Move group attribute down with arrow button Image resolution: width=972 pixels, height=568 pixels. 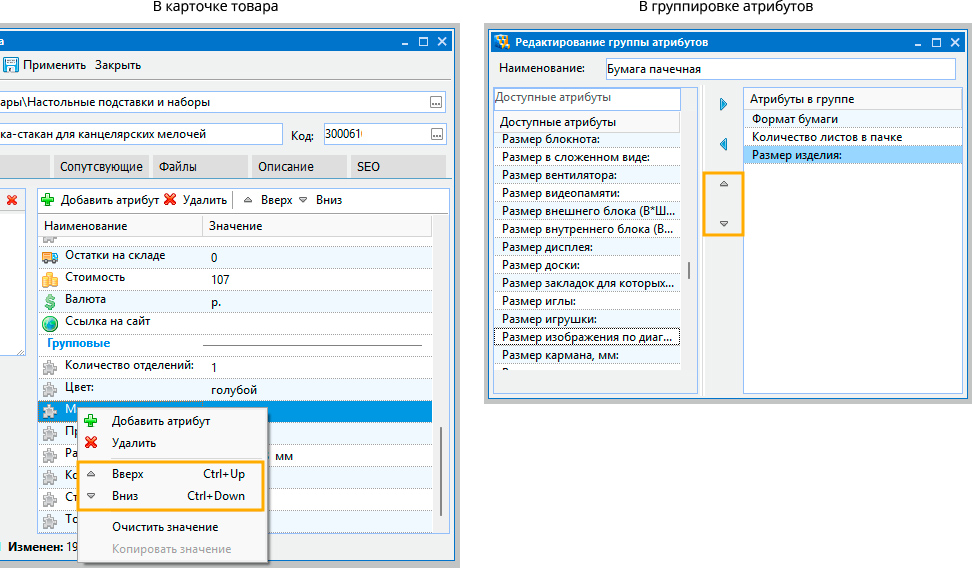pos(723,223)
